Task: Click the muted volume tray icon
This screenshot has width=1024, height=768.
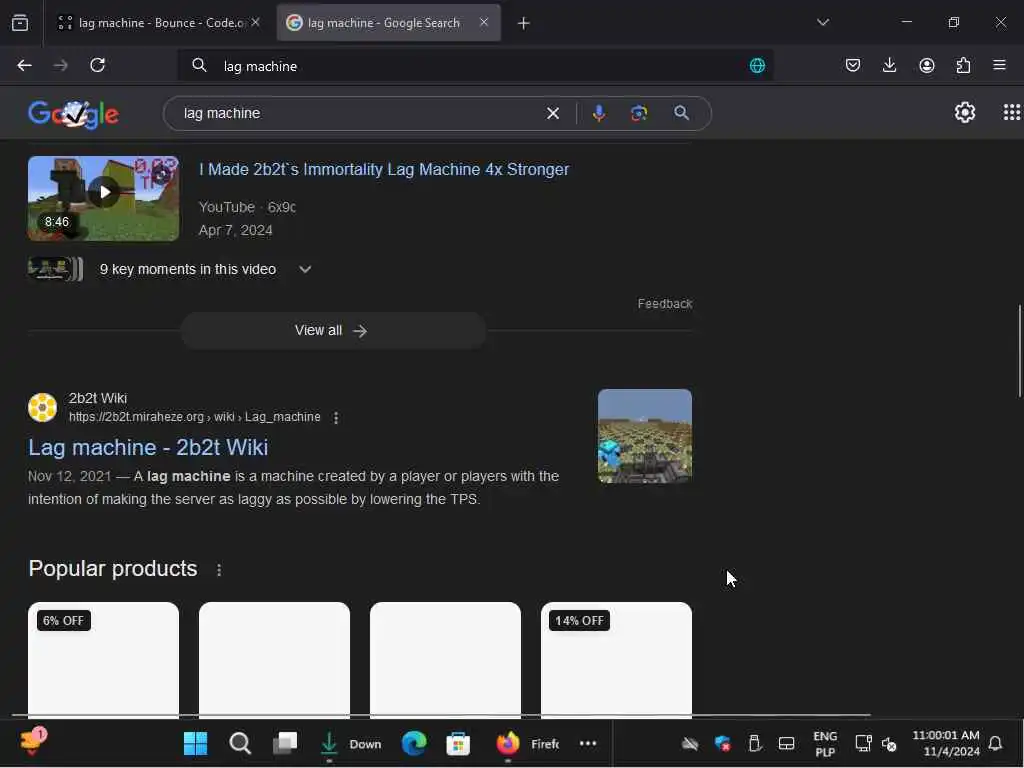Action: 889,744
